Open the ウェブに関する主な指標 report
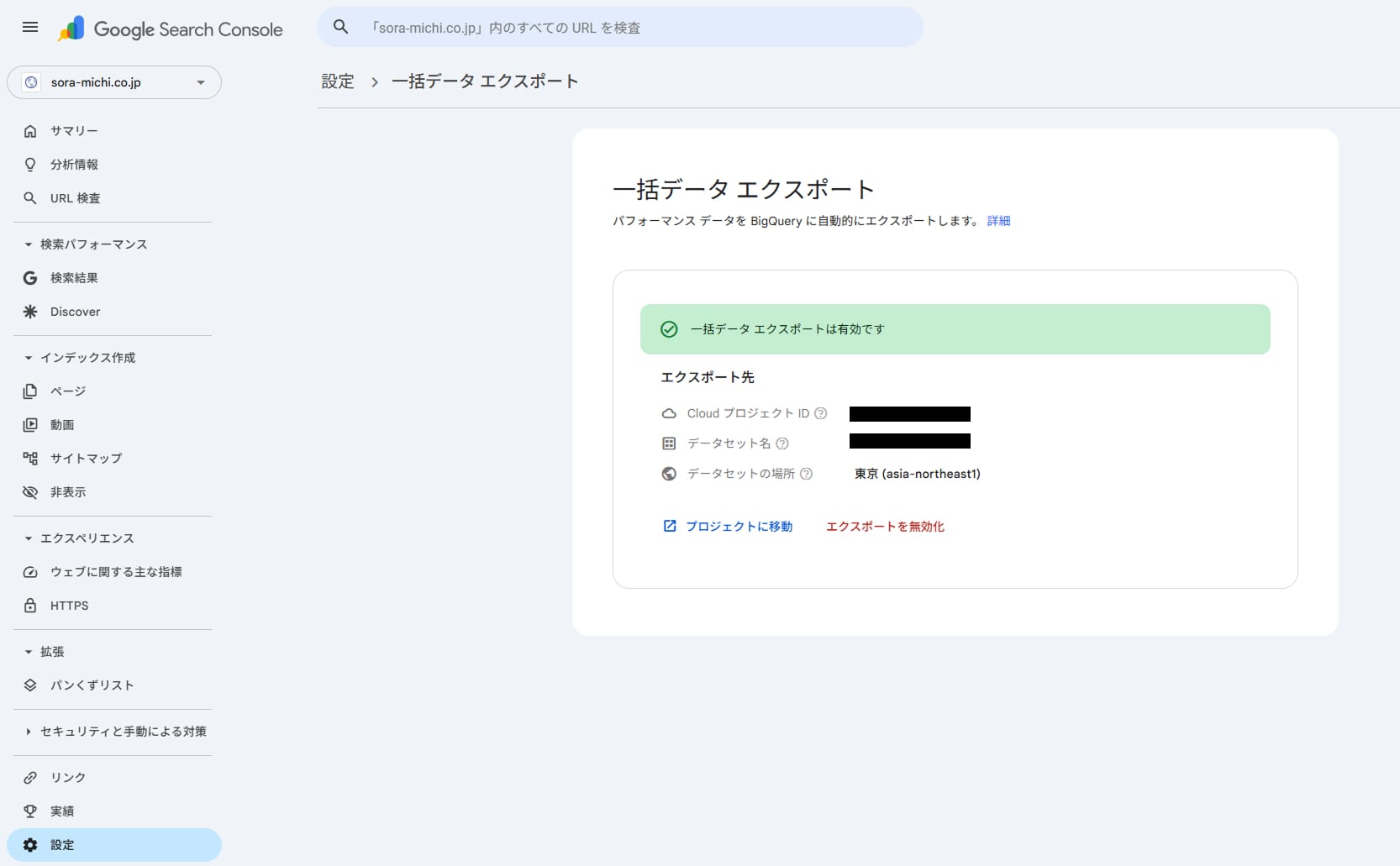 pyautogui.click(x=114, y=572)
